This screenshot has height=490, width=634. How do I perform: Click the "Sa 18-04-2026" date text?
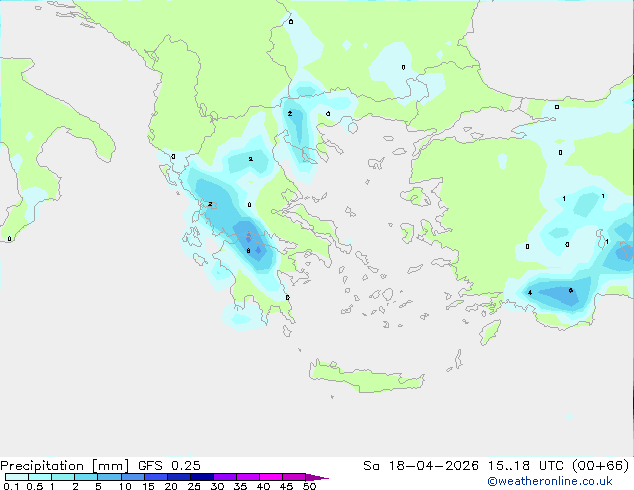(x=421, y=466)
